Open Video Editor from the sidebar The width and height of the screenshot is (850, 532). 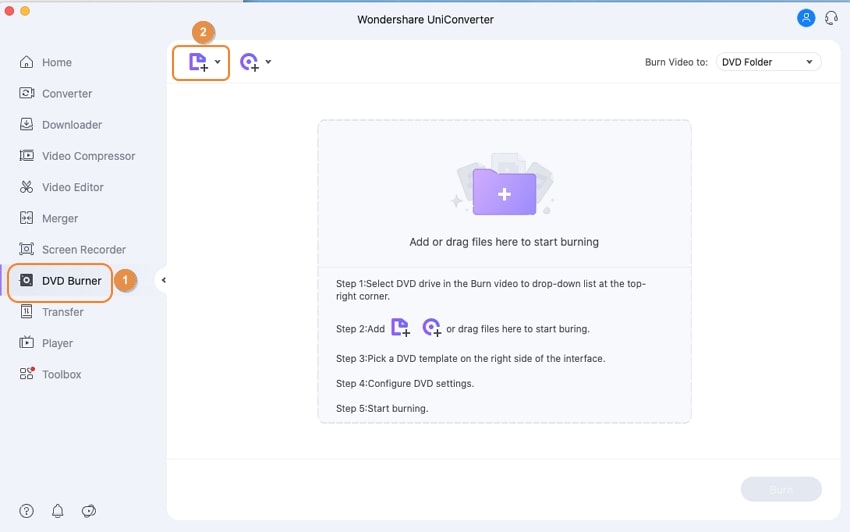click(x=73, y=187)
